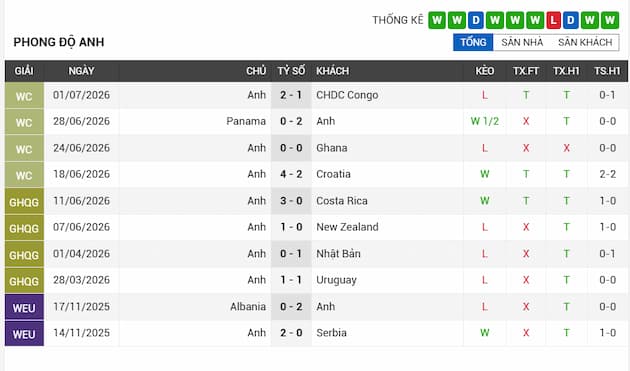
Task: Open the CHDC Congo team link
Action: (x=347, y=95)
